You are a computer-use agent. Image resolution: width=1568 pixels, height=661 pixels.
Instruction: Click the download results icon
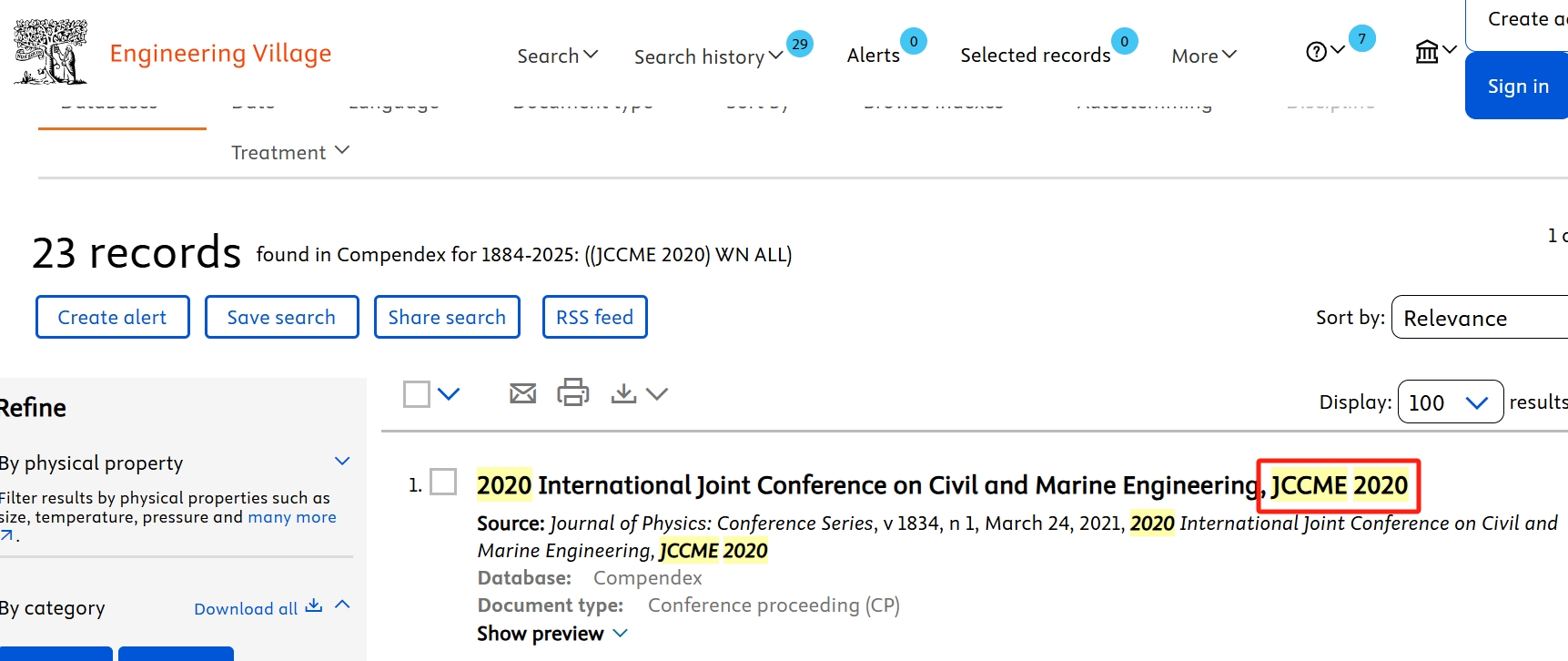tap(623, 393)
